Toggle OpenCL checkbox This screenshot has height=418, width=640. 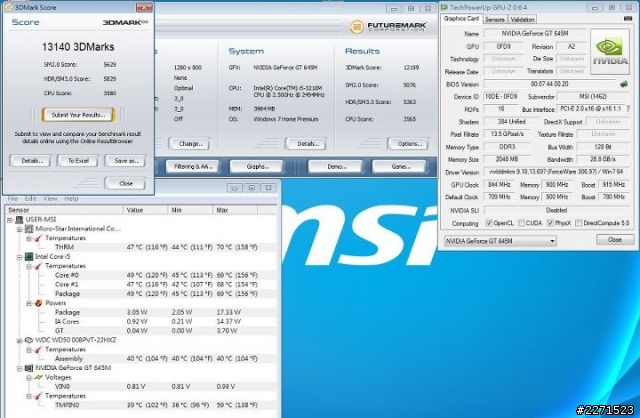(489, 223)
